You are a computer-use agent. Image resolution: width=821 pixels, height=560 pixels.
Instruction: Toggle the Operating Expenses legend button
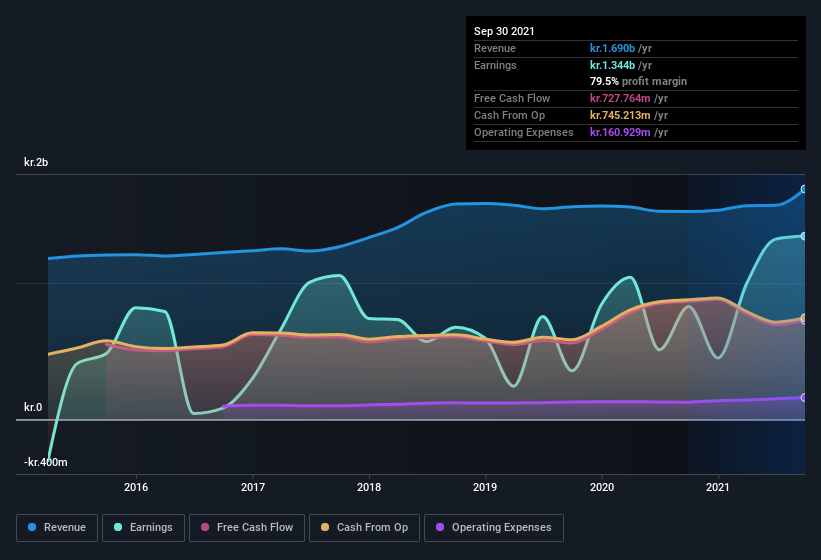click(x=494, y=528)
